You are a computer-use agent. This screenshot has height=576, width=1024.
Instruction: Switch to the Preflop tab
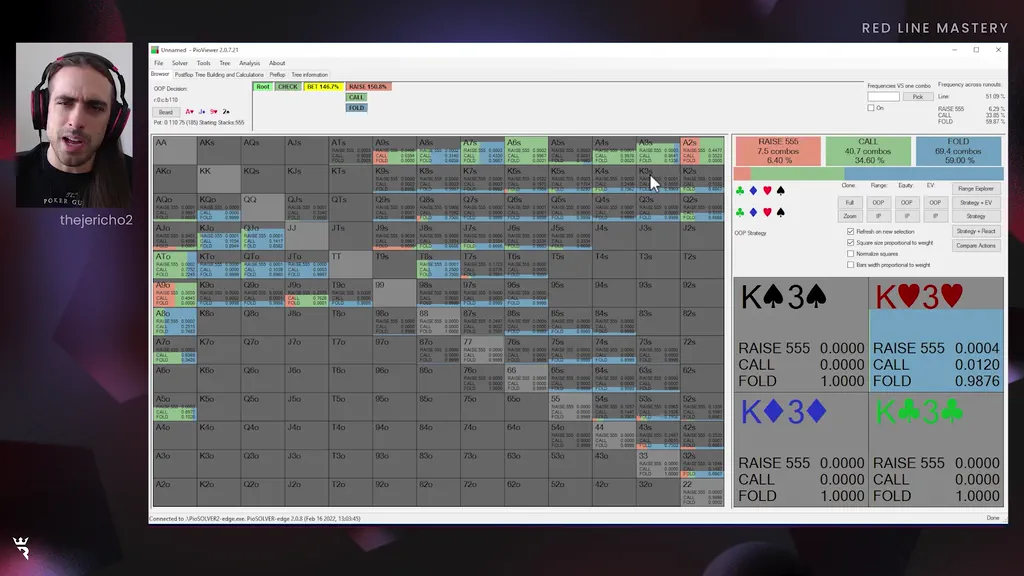click(x=278, y=75)
